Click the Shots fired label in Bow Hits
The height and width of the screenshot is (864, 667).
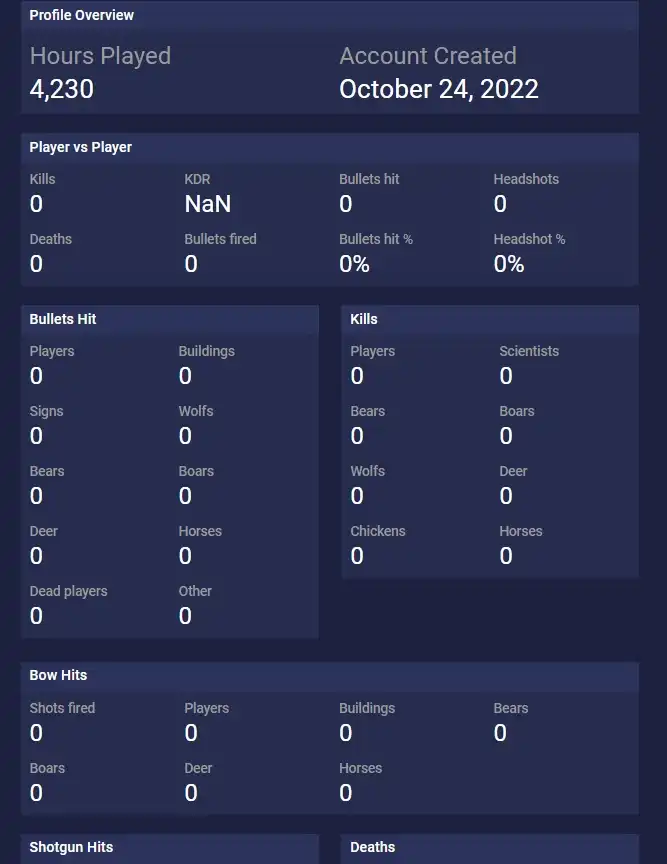coord(62,708)
